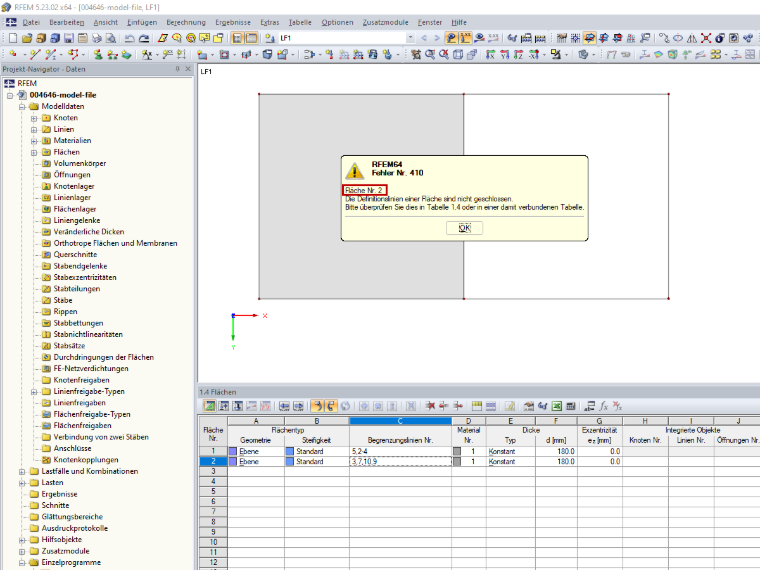Collapse the Modelldaten folder
This screenshot has width=760, height=570.
21,107
